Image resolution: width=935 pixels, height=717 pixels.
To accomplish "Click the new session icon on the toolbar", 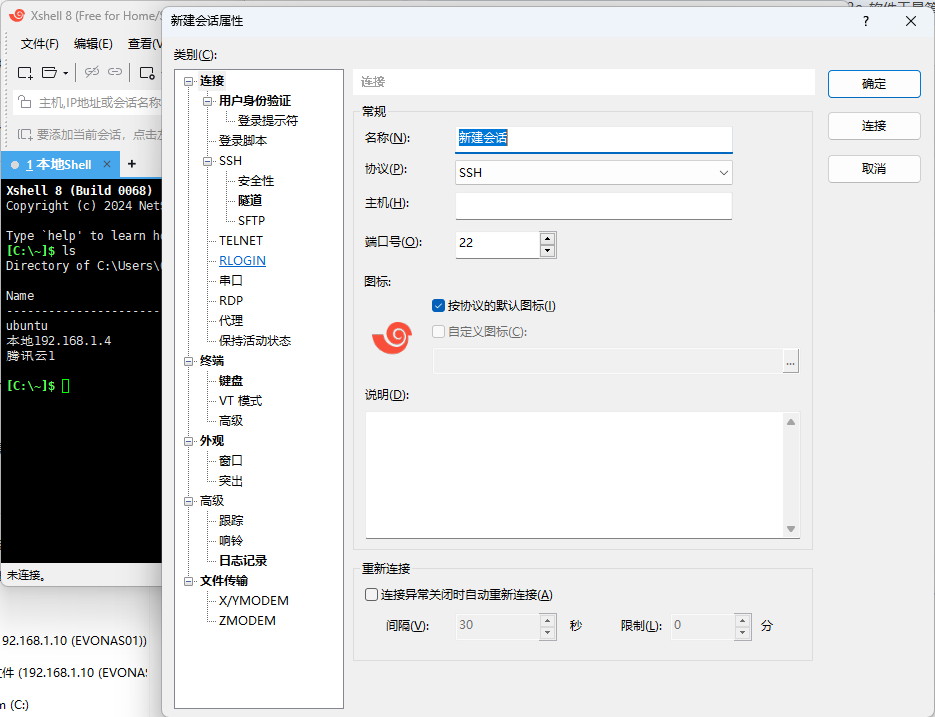I will click(25, 72).
